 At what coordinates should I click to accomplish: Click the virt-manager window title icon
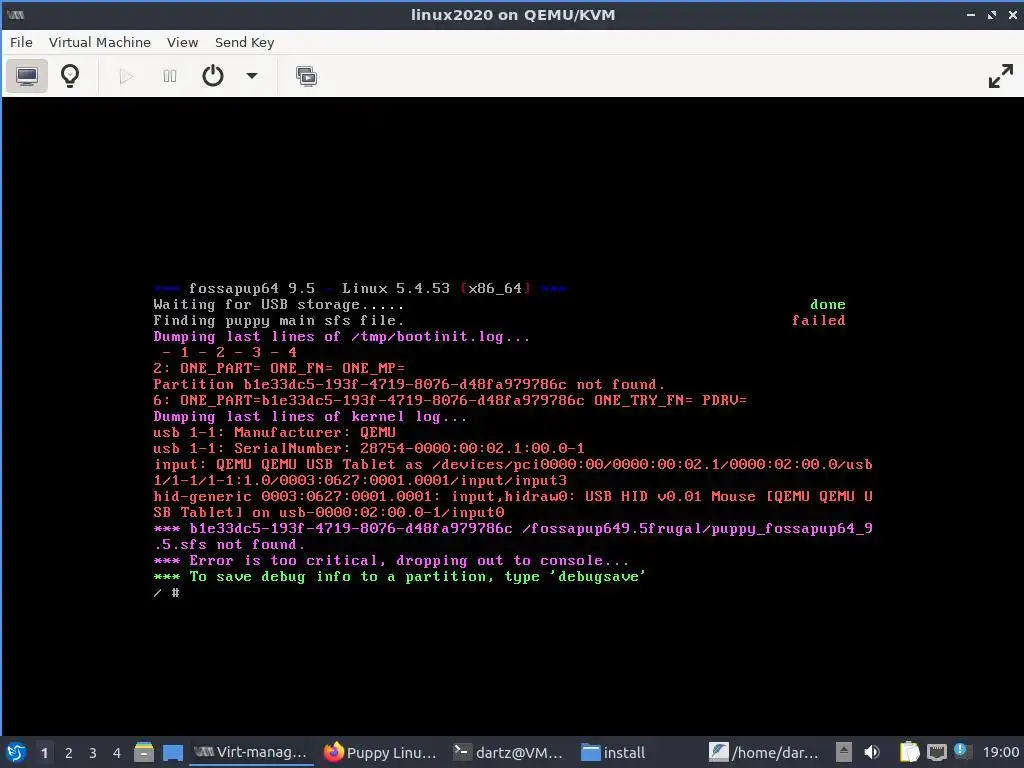(16, 14)
